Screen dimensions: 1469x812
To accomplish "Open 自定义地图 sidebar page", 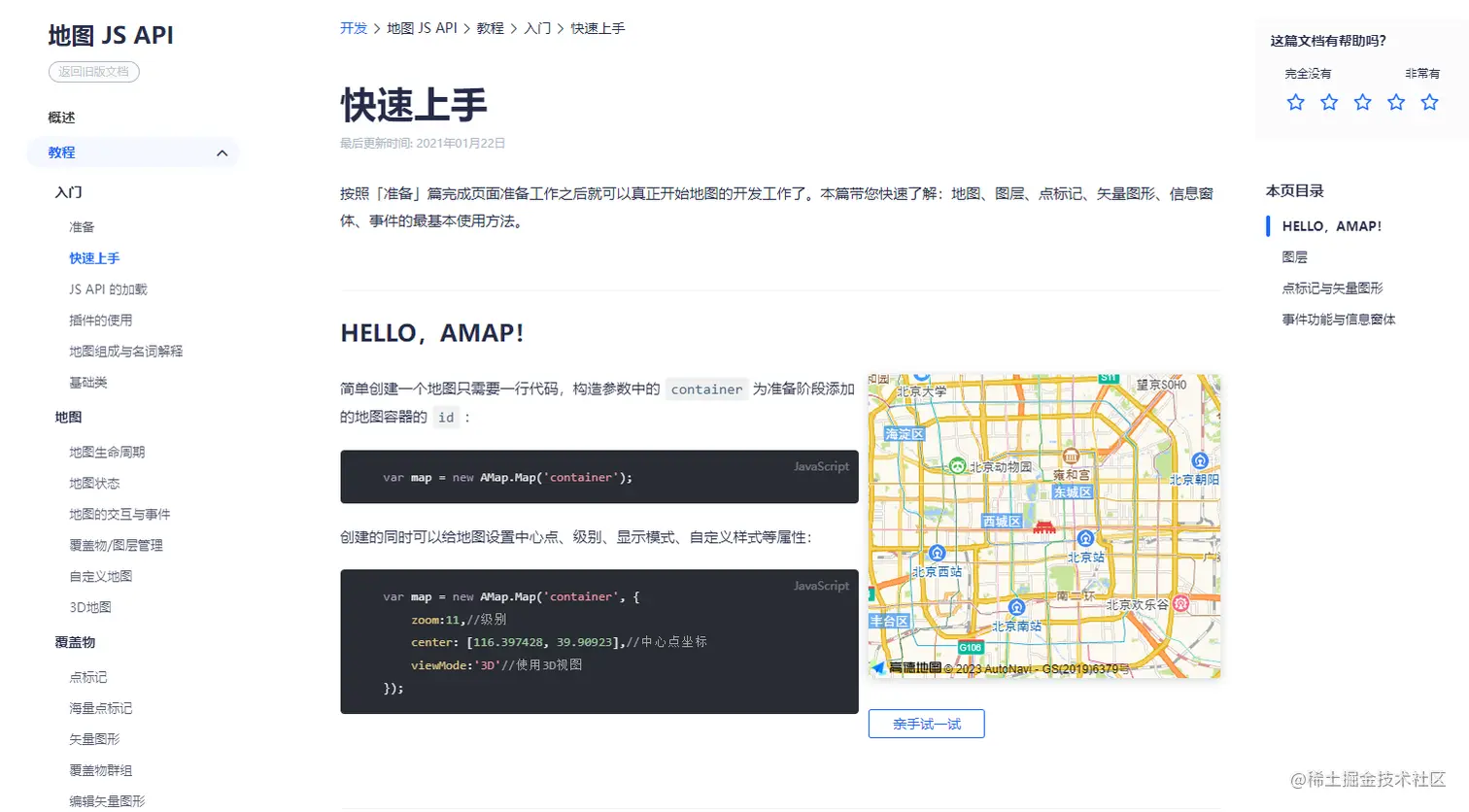I will point(100,577).
